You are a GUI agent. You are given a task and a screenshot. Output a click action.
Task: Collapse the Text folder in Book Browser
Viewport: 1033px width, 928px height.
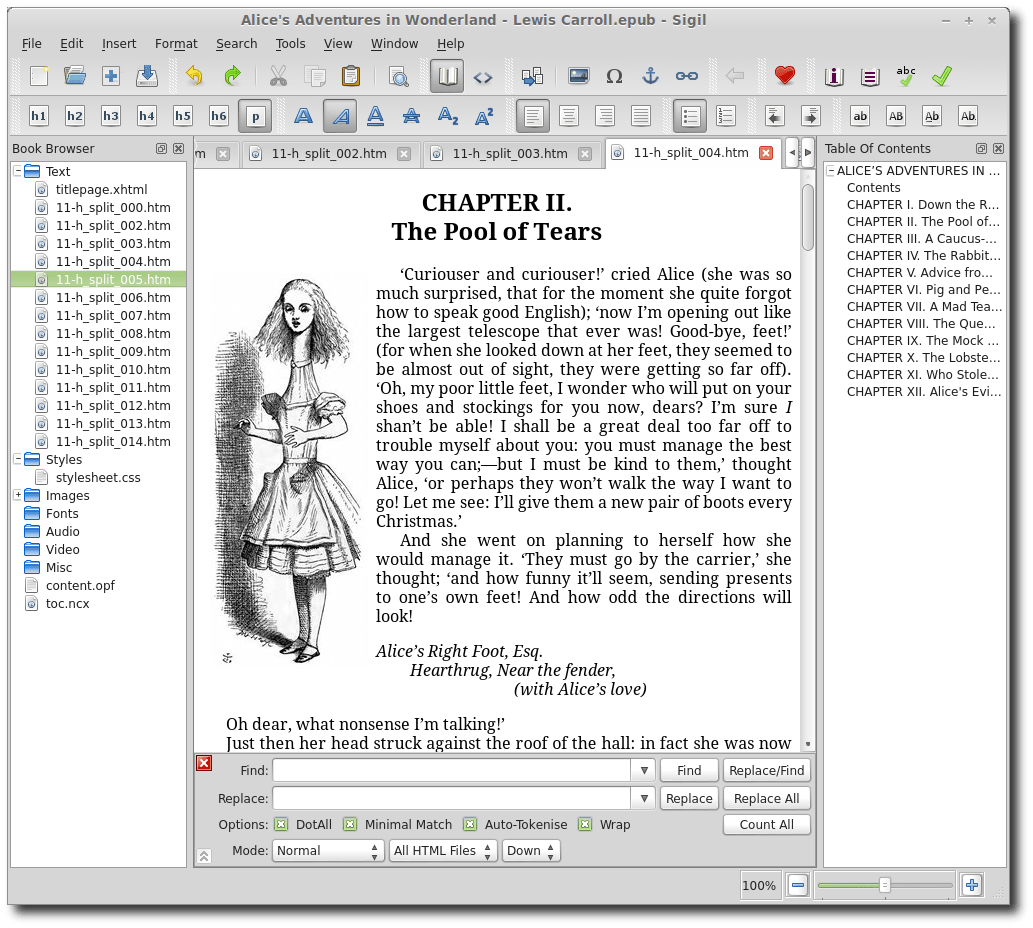(19, 172)
